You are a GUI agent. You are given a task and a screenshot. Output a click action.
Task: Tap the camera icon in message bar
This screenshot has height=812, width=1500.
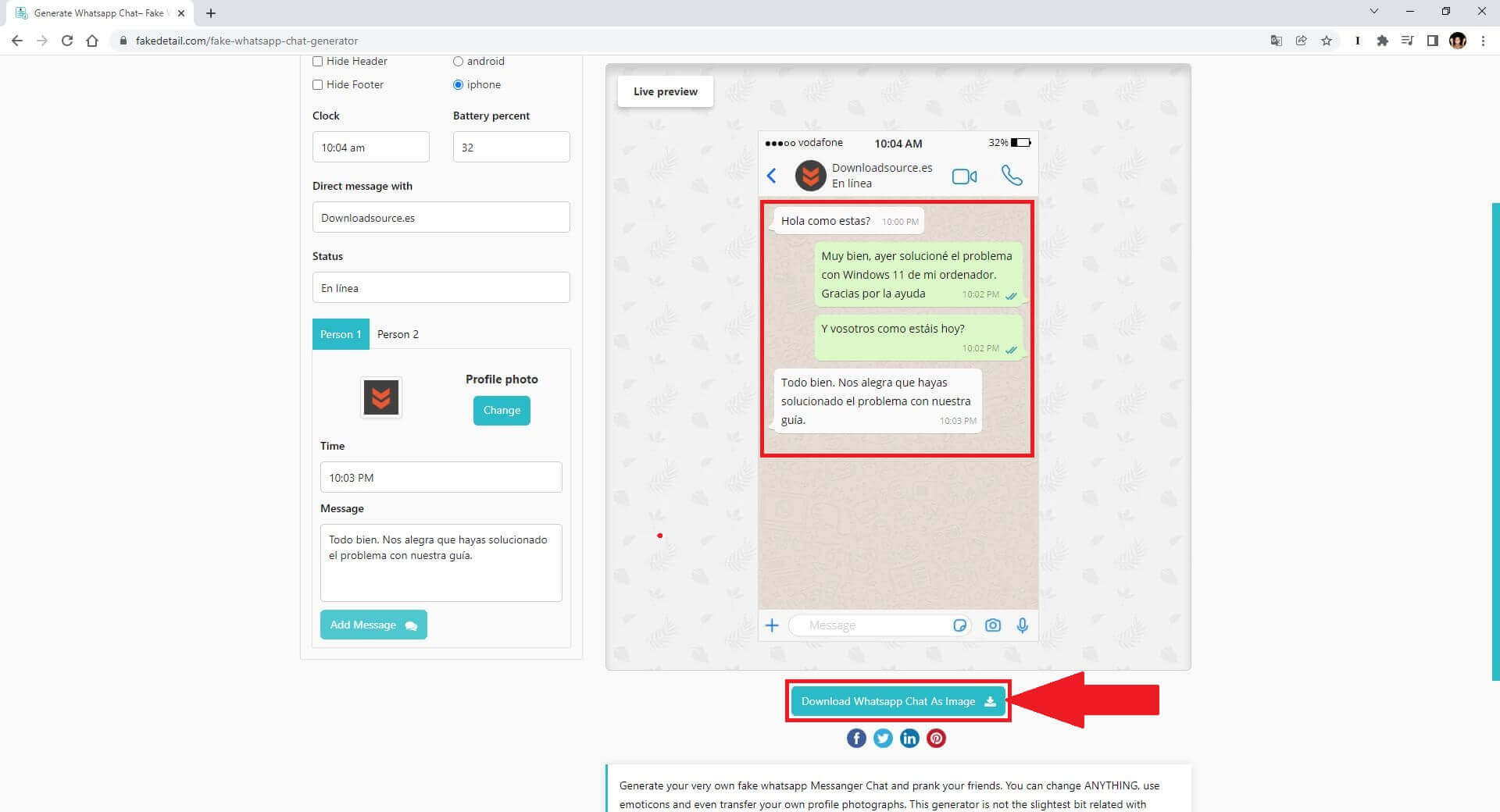[x=992, y=625]
